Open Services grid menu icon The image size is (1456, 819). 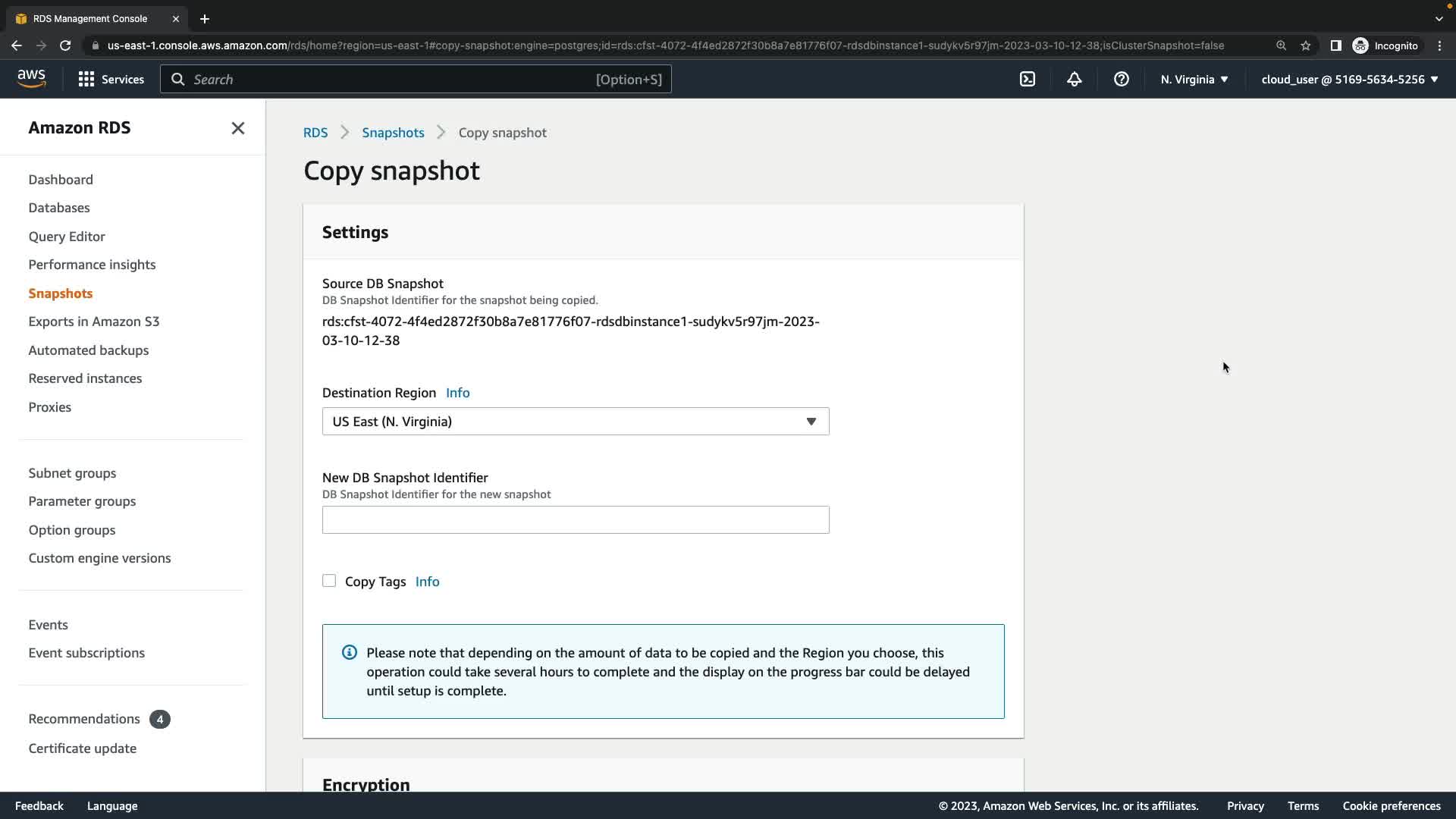click(86, 79)
